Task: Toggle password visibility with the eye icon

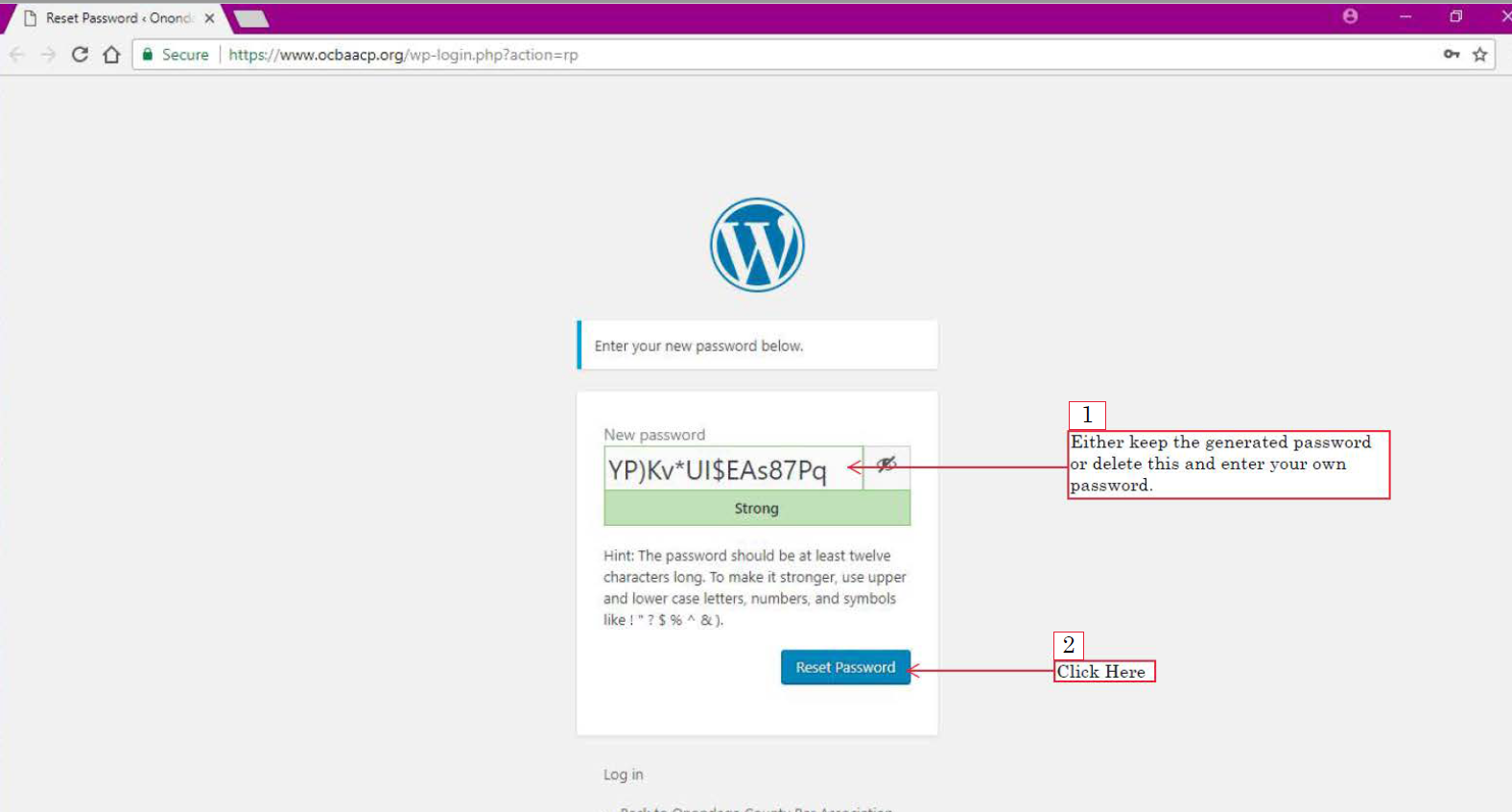Action: [x=886, y=467]
